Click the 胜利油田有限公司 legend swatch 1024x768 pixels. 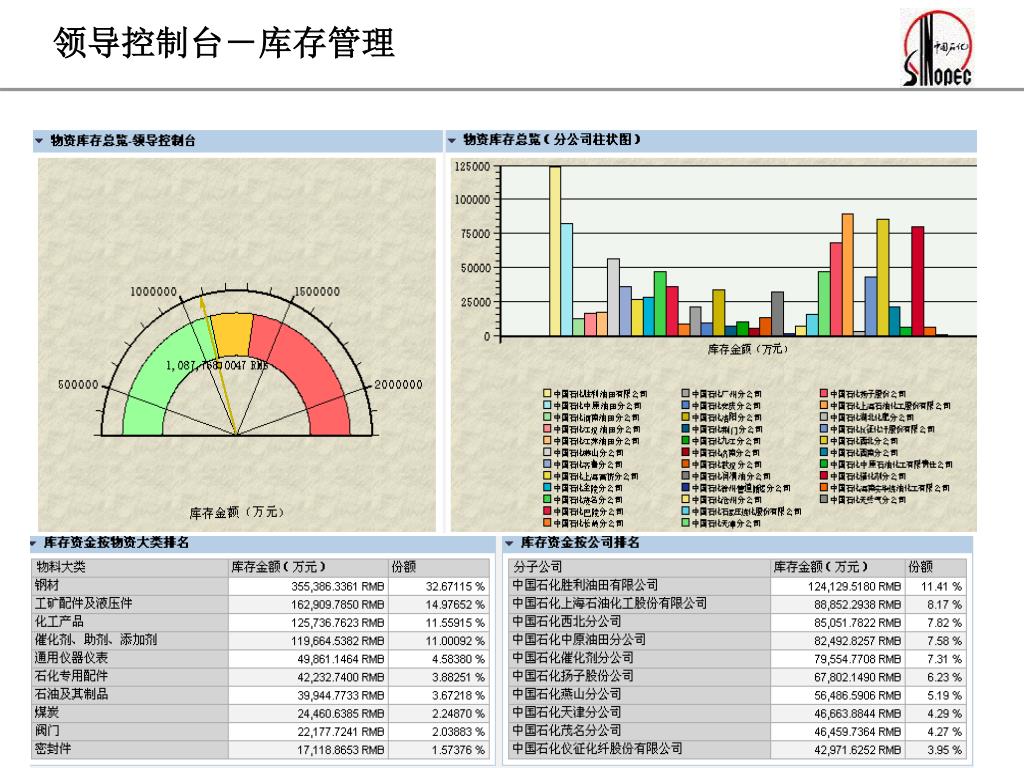(x=547, y=394)
